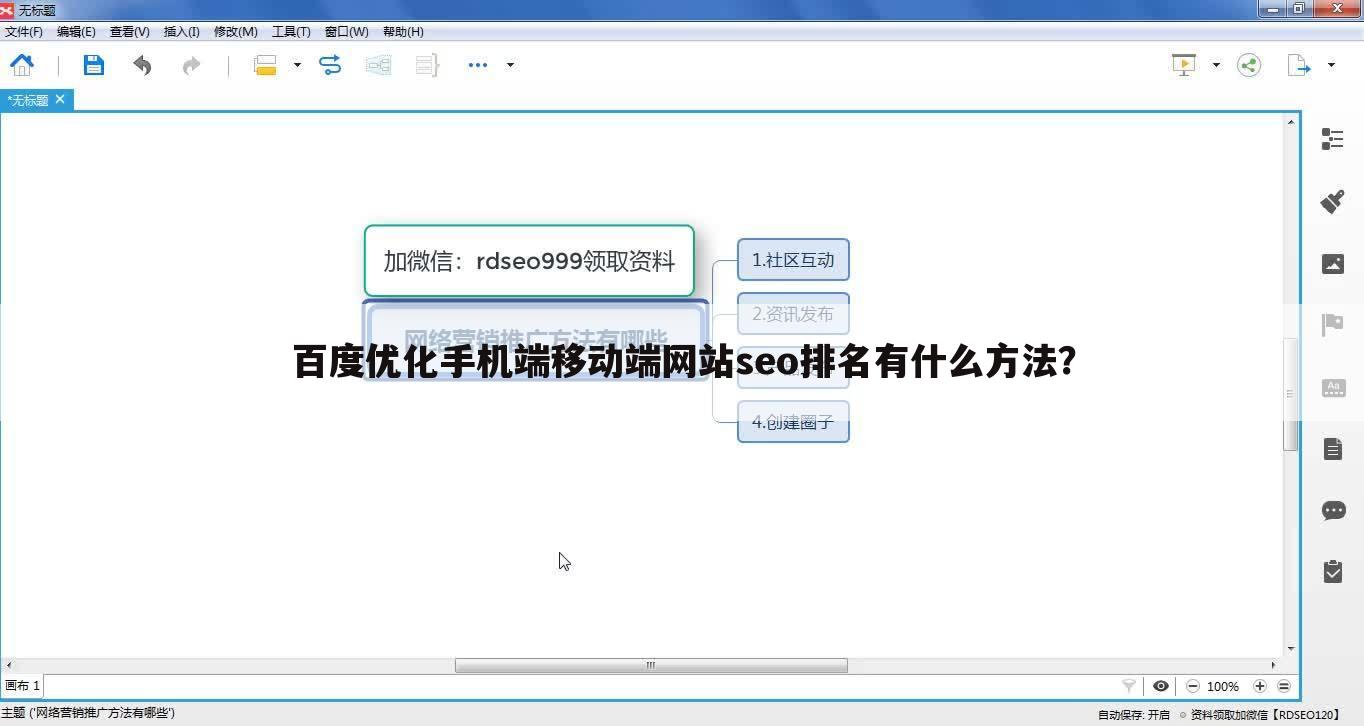1364x726 pixels.
Task: Open the Image gallery panel
Action: (1333, 264)
